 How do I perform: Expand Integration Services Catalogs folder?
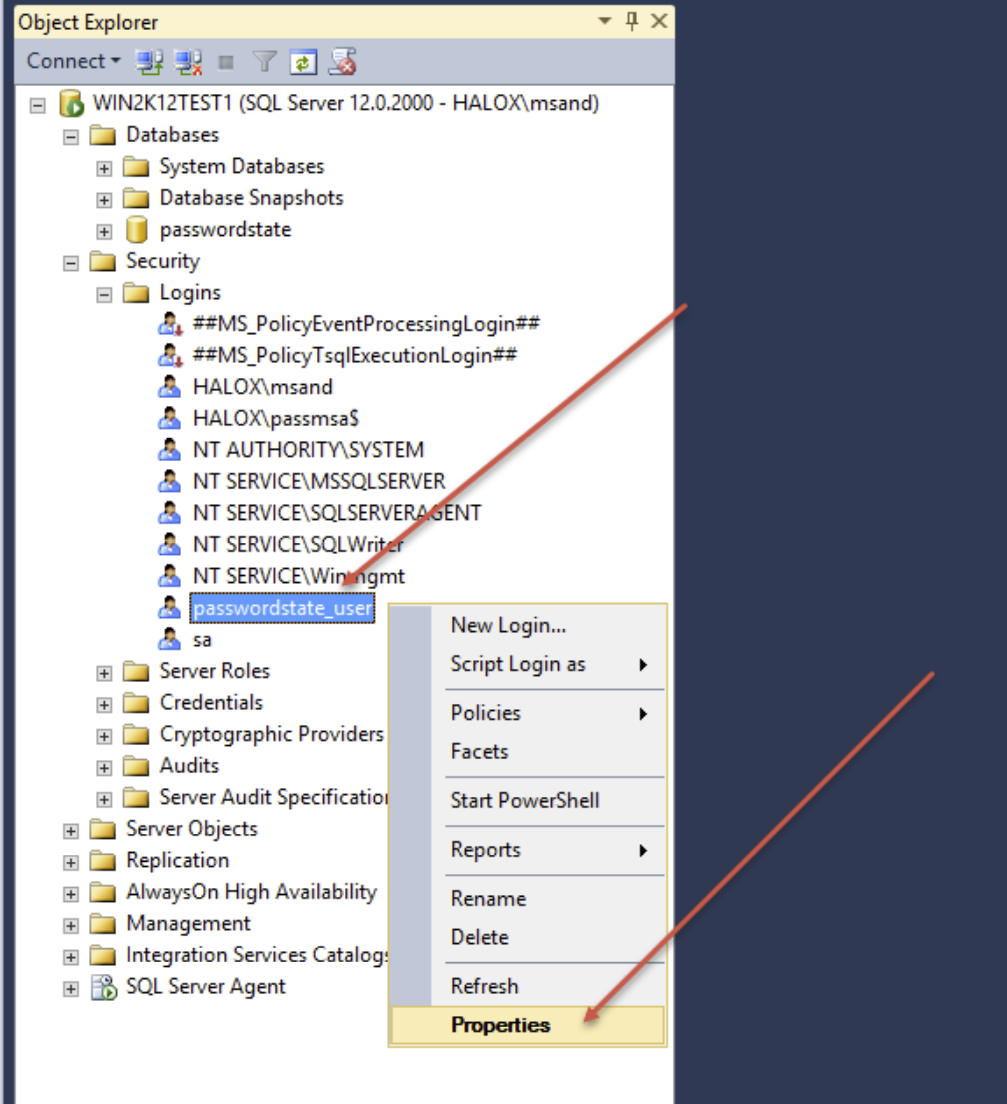coord(71,958)
